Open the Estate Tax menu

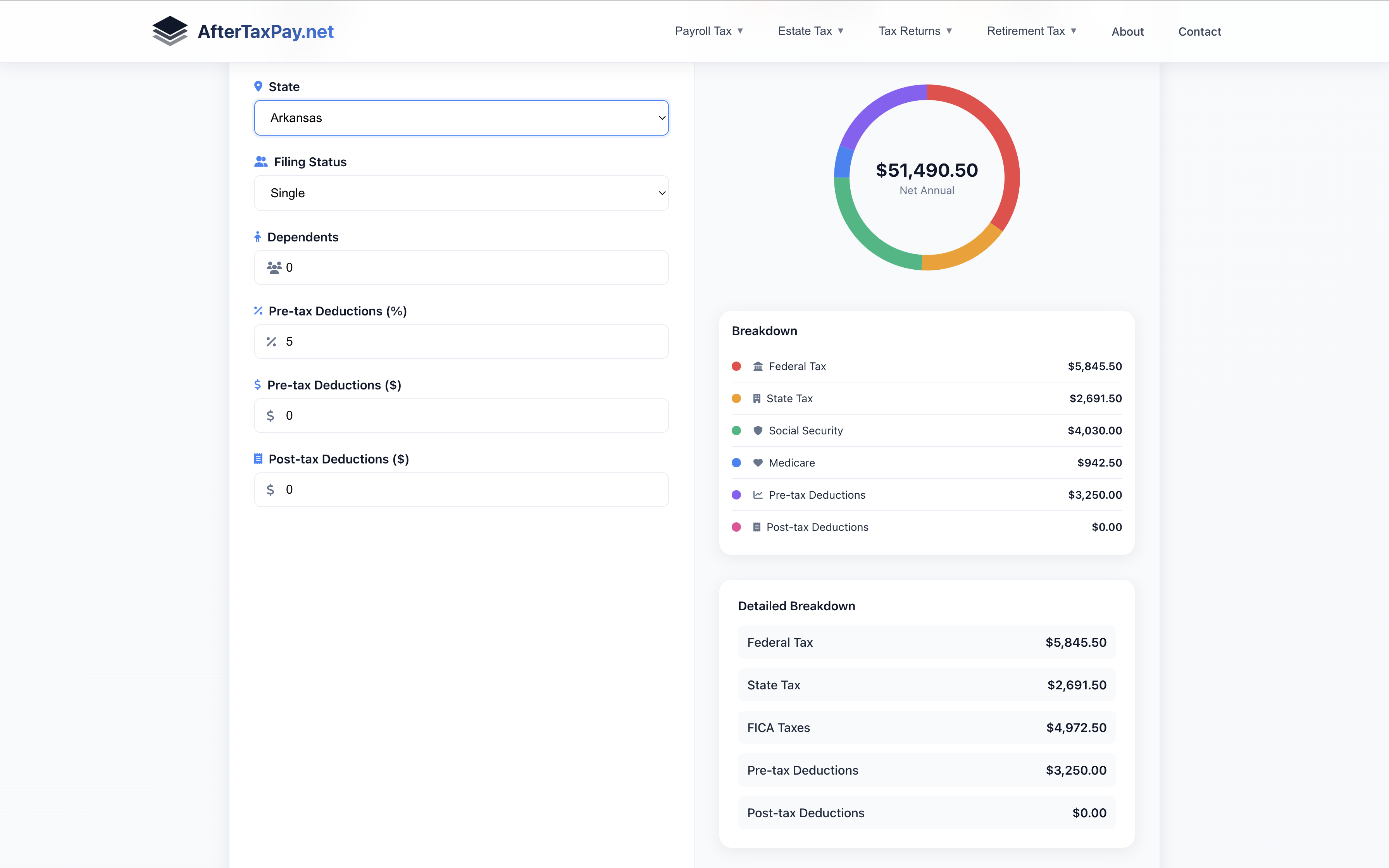(x=810, y=31)
